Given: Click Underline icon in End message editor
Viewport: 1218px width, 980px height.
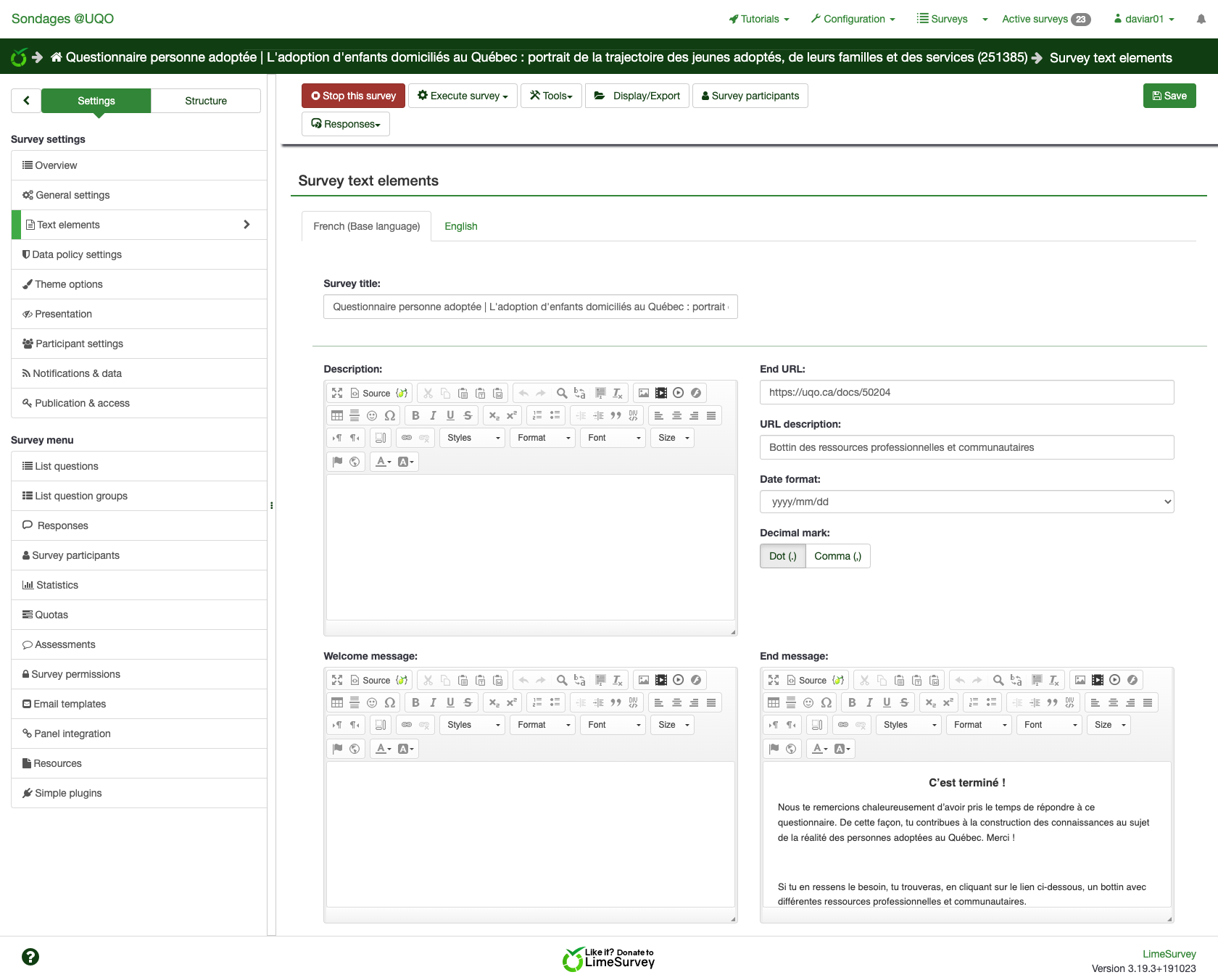Looking at the screenshot, I should click(887, 702).
